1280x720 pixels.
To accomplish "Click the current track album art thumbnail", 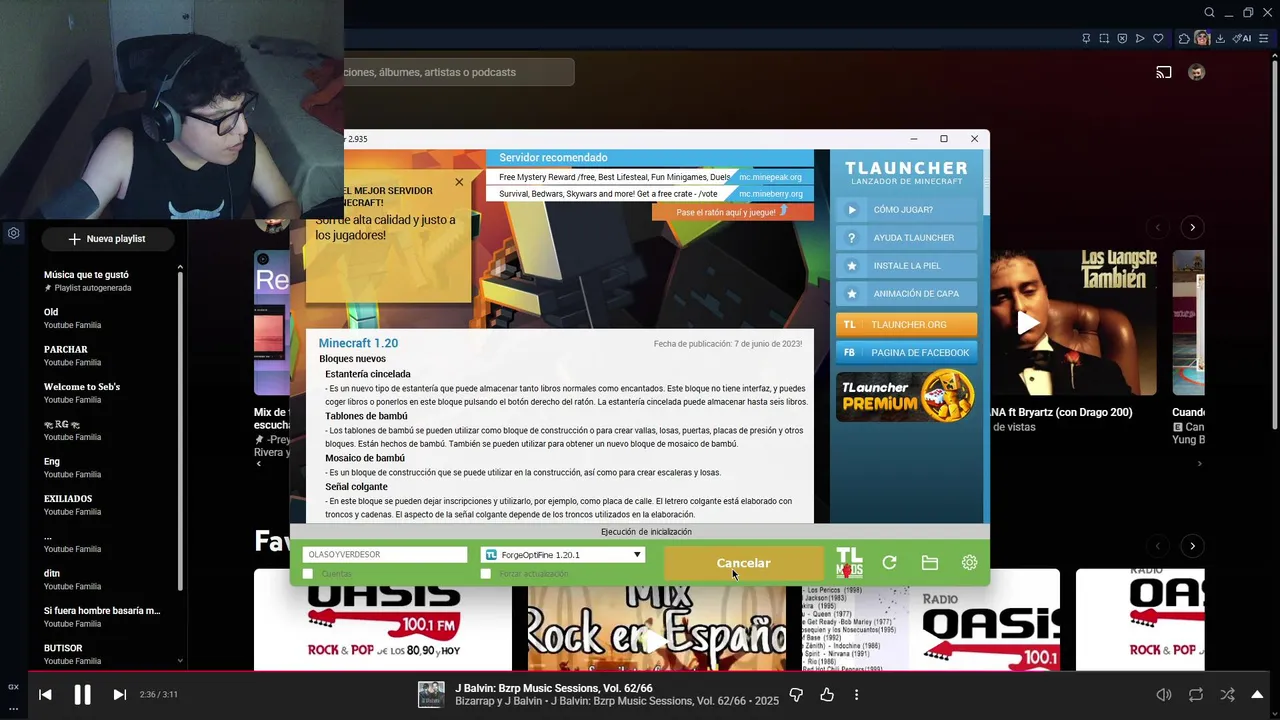I will [431, 694].
